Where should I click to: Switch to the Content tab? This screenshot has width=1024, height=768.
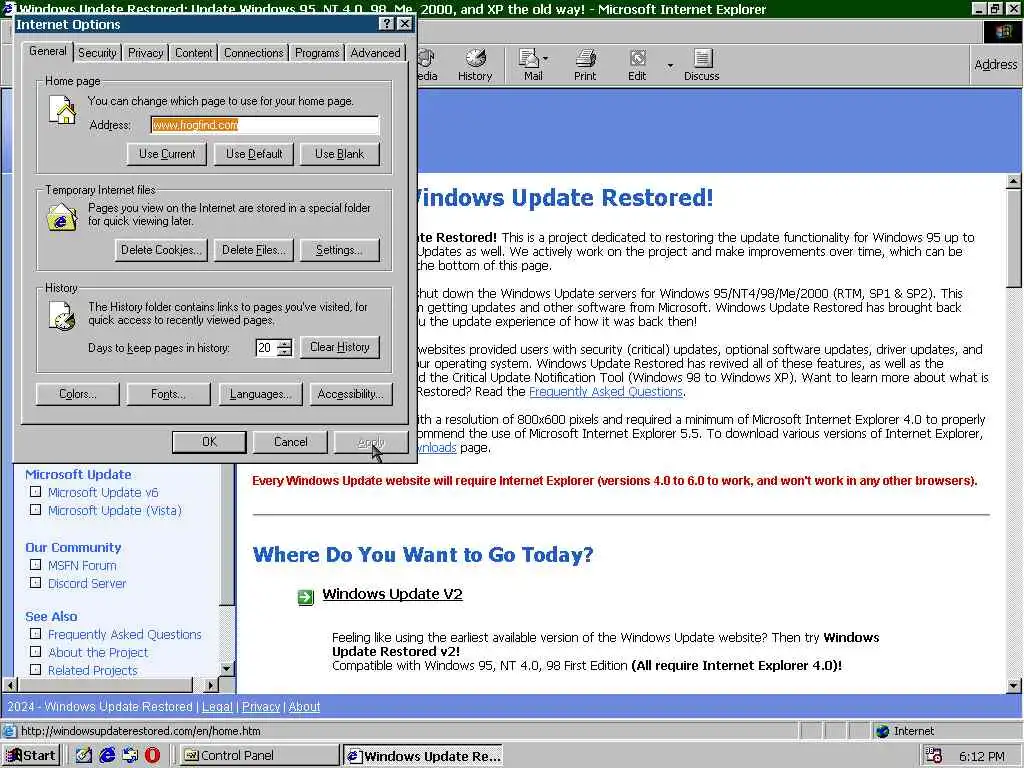pyautogui.click(x=193, y=53)
